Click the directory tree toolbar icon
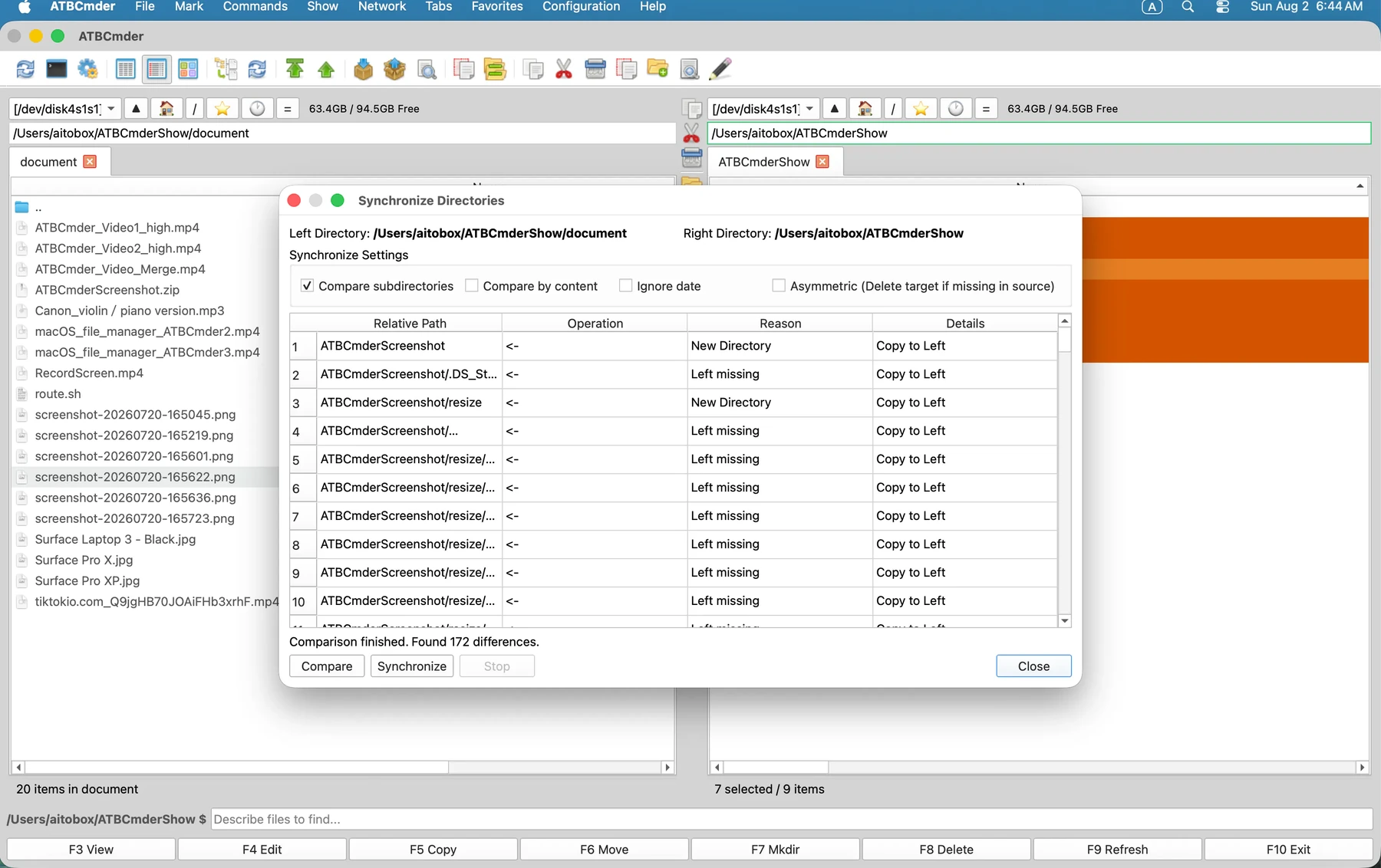This screenshot has height=868, width=1381. point(226,69)
